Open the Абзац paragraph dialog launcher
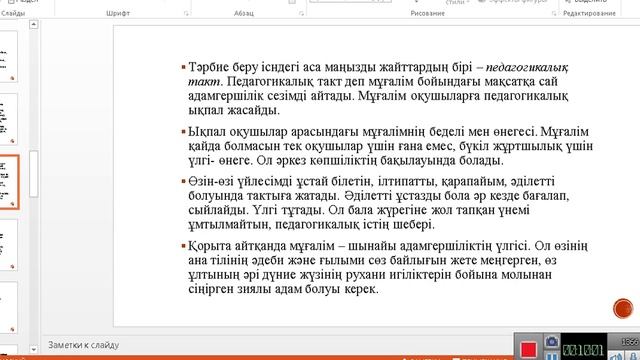The height and width of the screenshot is (360, 640). click(301, 13)
